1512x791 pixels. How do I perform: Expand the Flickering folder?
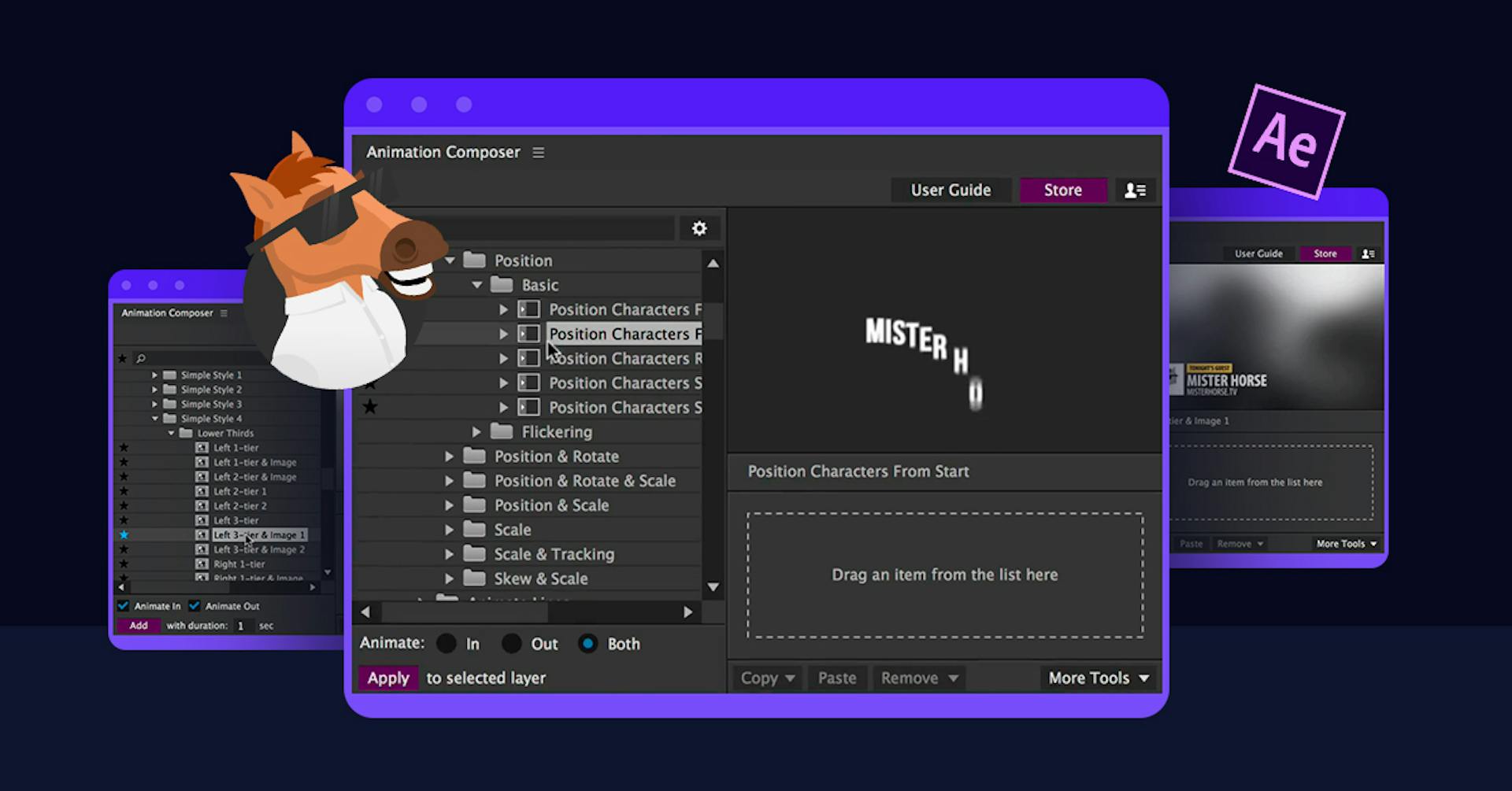476,431
